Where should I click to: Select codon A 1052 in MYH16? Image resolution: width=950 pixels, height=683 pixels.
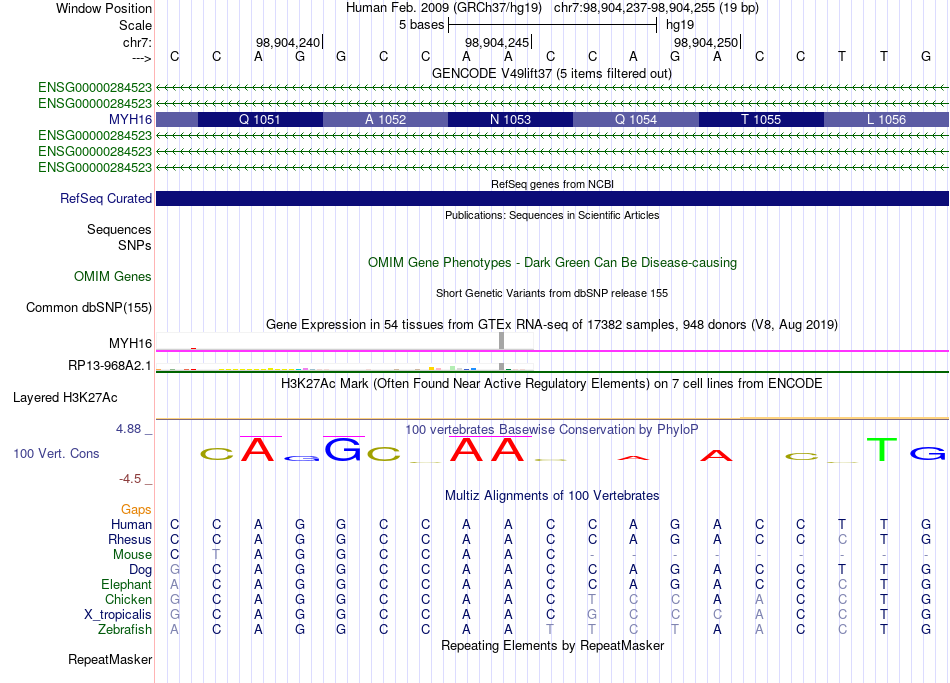click(x=385, y=119)
